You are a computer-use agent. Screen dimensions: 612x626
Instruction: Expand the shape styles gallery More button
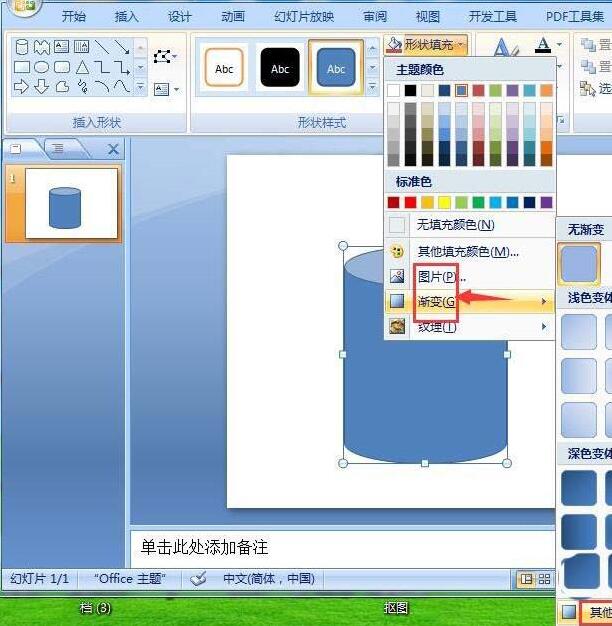(x=372, y=86)
